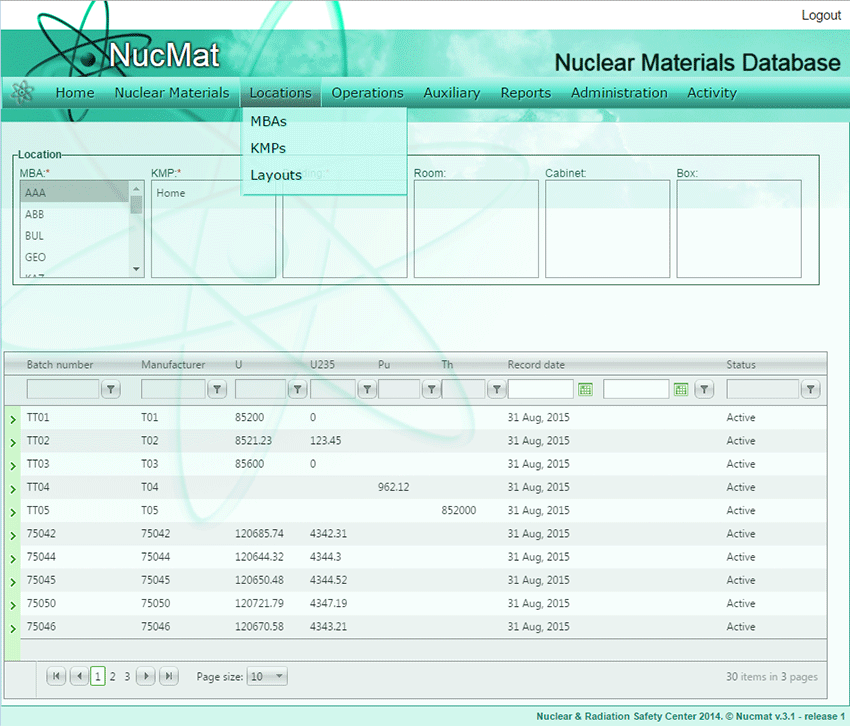Click the Batch number filter icon
Screen dimensions: 850x726
(x=112, y=390)
